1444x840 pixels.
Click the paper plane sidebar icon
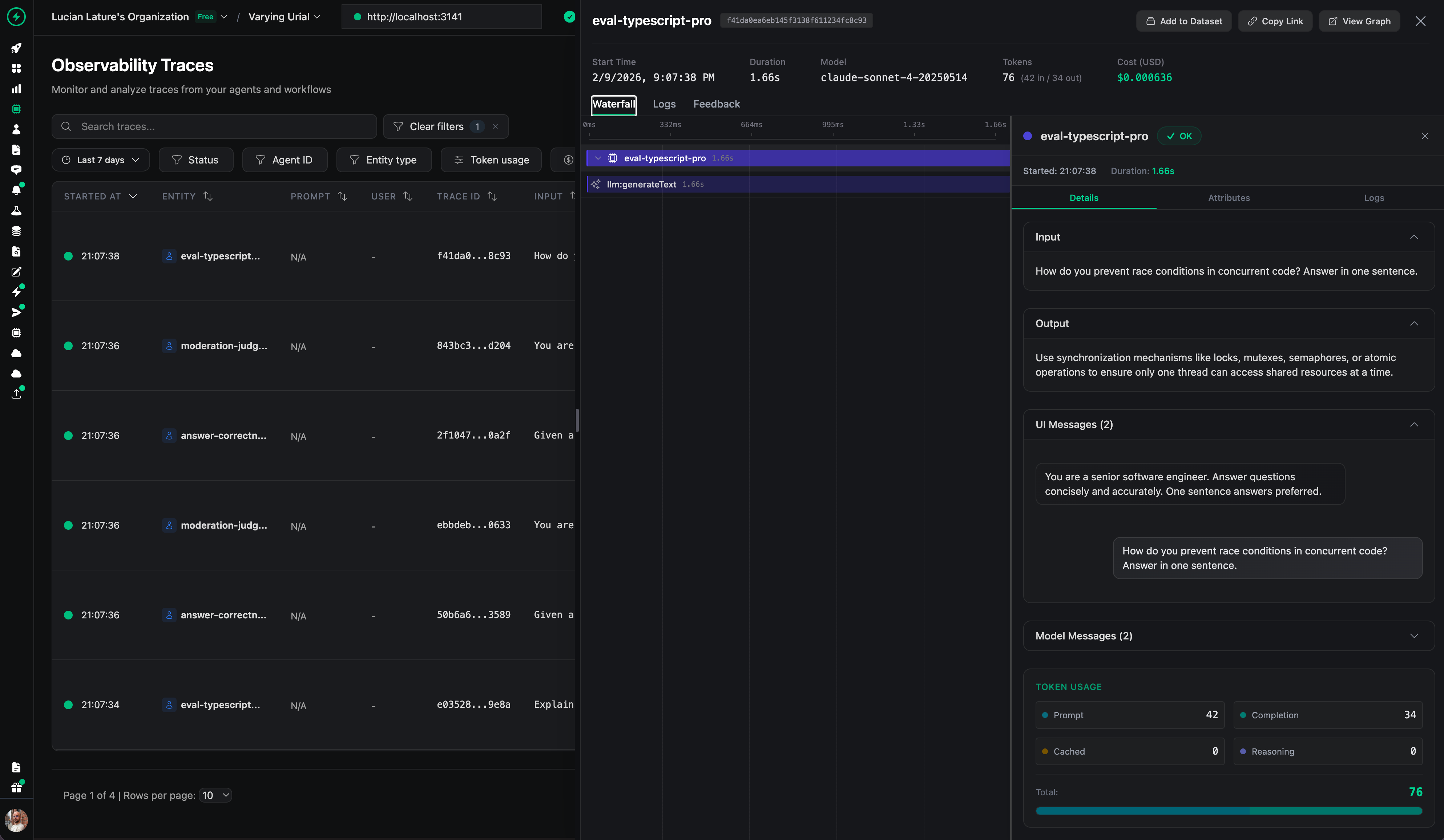(x=16, y=312)
